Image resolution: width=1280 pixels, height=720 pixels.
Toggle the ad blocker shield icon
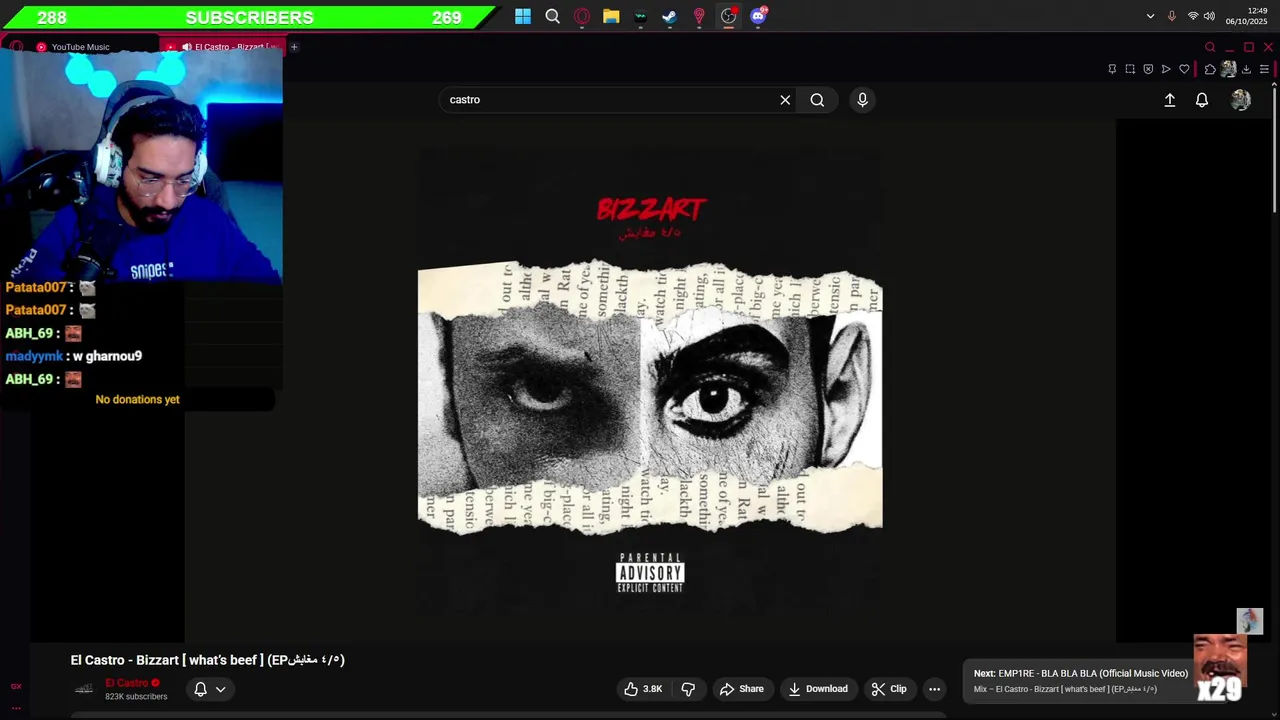click(1148, 69)
